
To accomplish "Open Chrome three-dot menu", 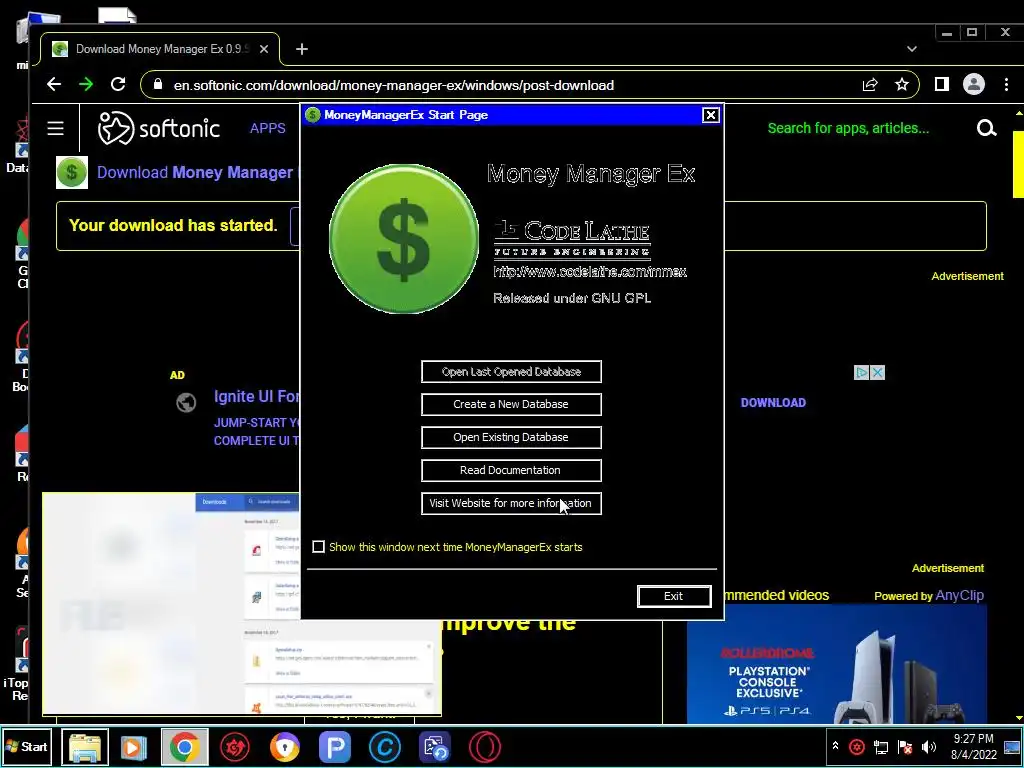I will (1006, 84).
